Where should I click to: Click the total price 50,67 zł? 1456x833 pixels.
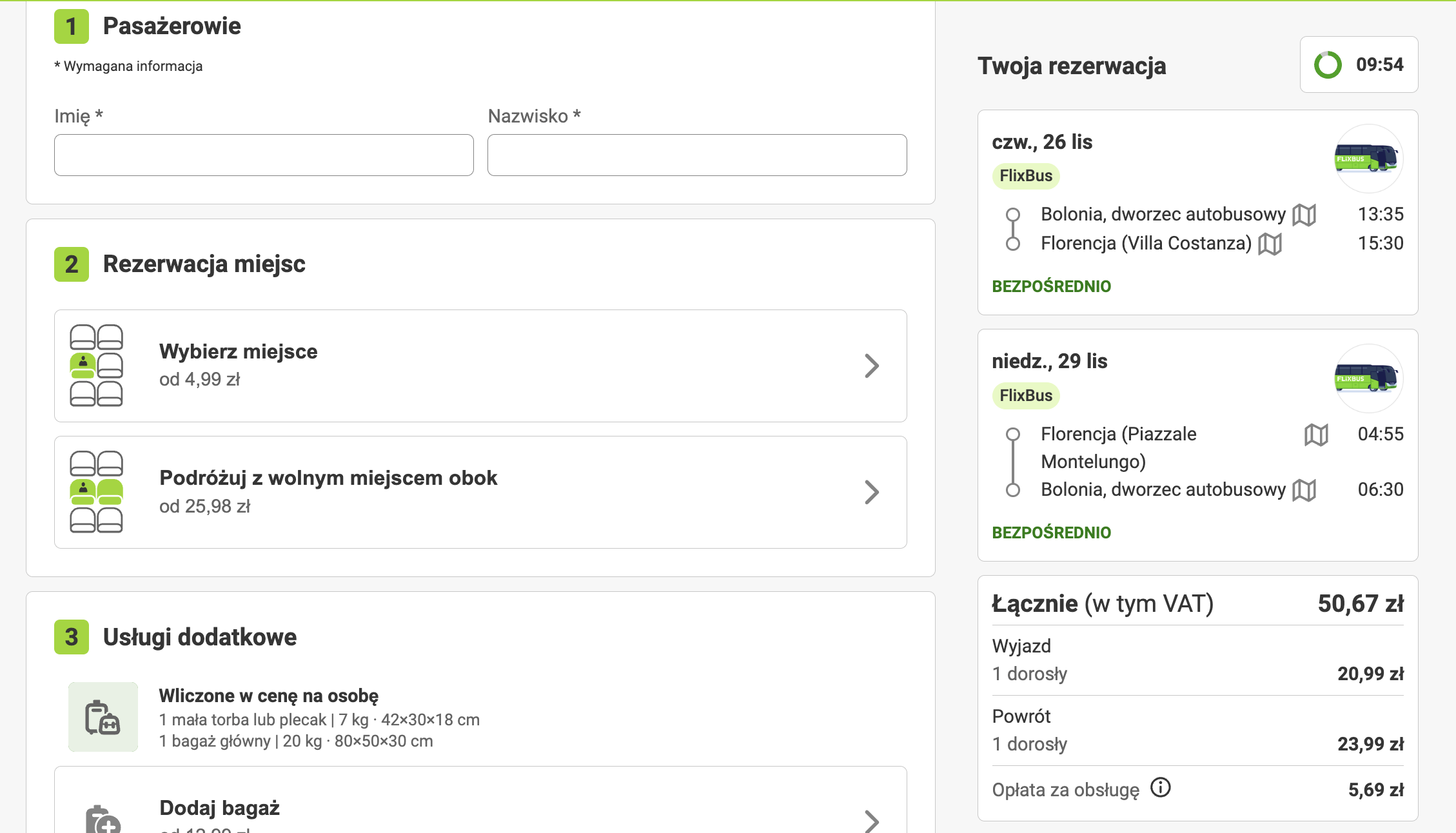pyautogui.click(x=1361, y=604)
